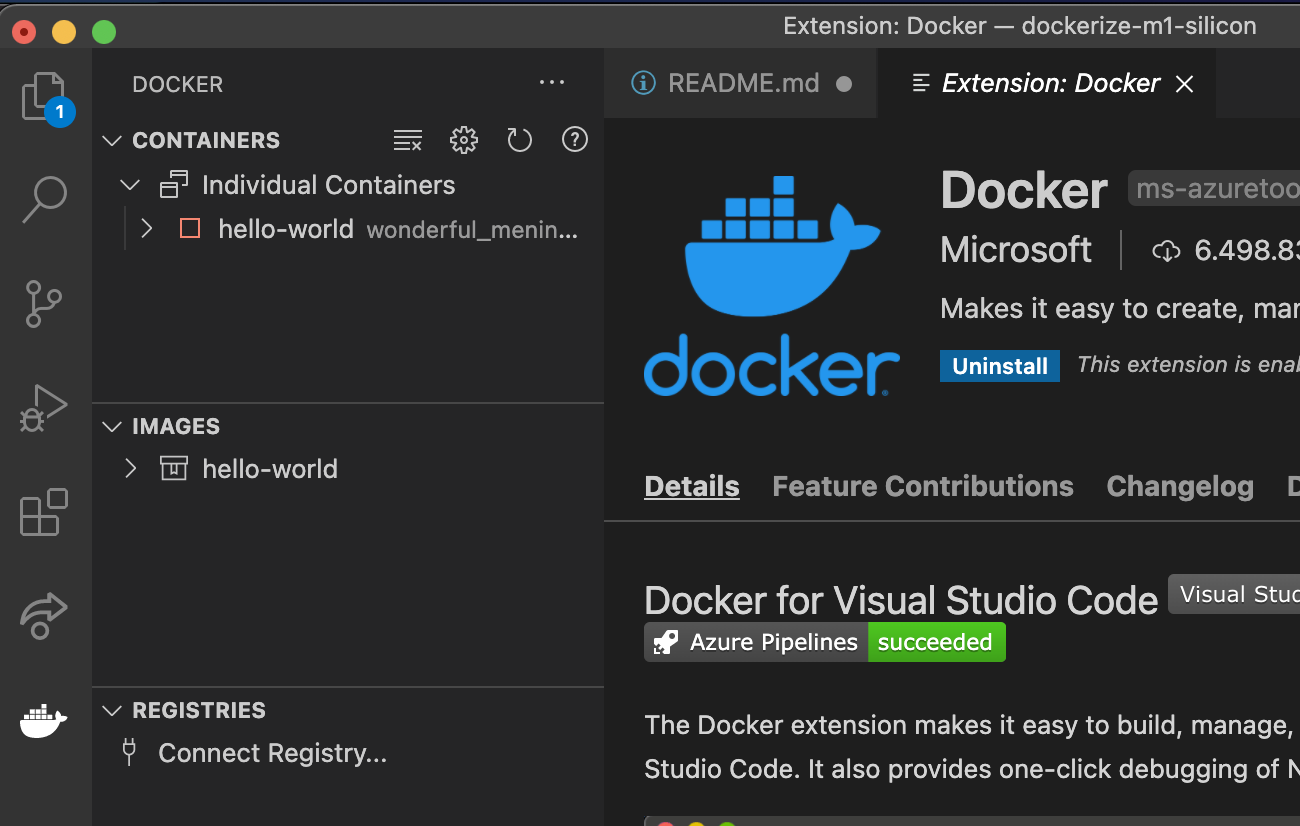Select hello-world image label

[270, 469]
